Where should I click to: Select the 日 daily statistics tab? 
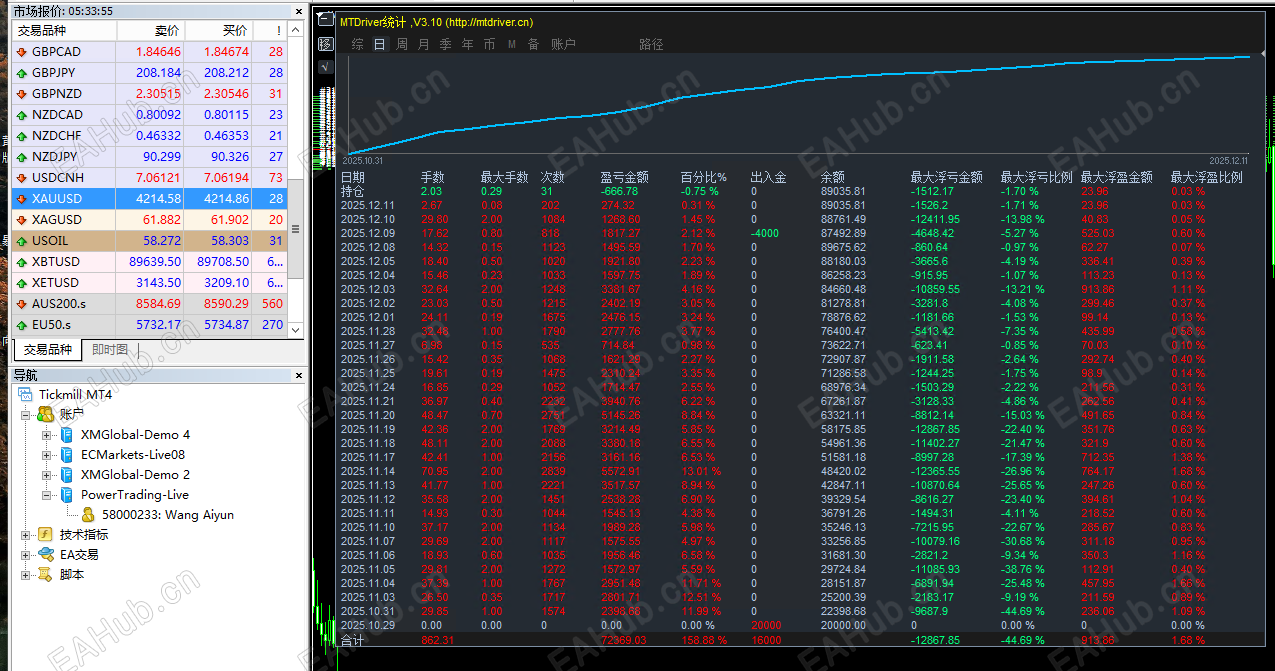[x=380, y=44]
